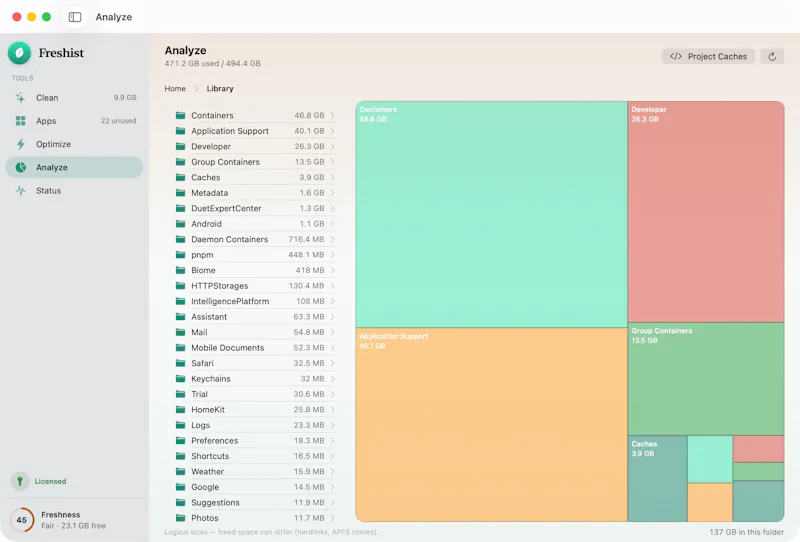Open the HomeKit folder row
This screenshot has width=800, height=542.
pos(254,410)
